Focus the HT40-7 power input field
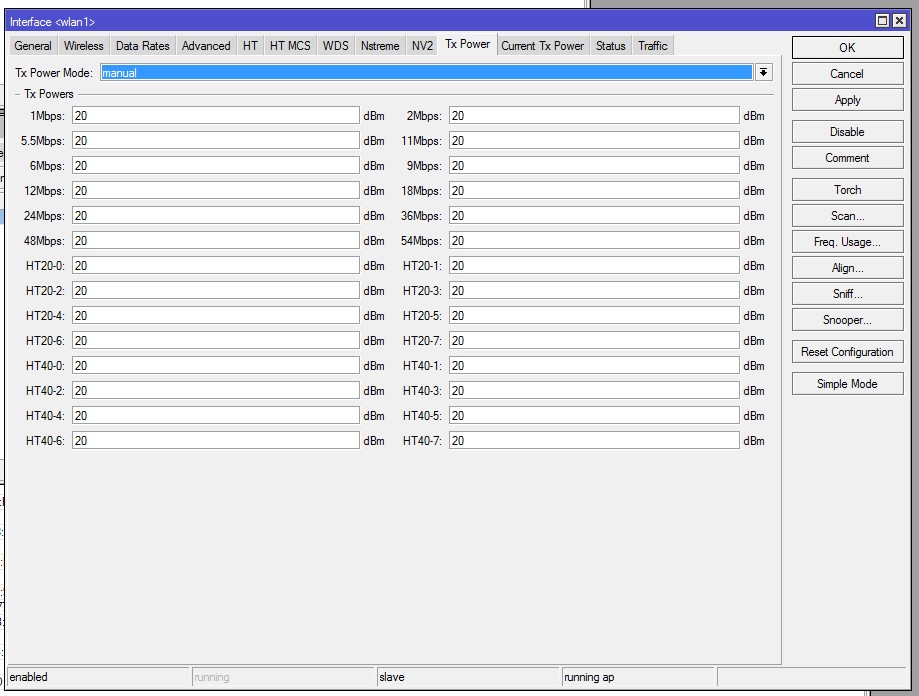The height and width of the screenshot is (696, 919). coord(593,441)
